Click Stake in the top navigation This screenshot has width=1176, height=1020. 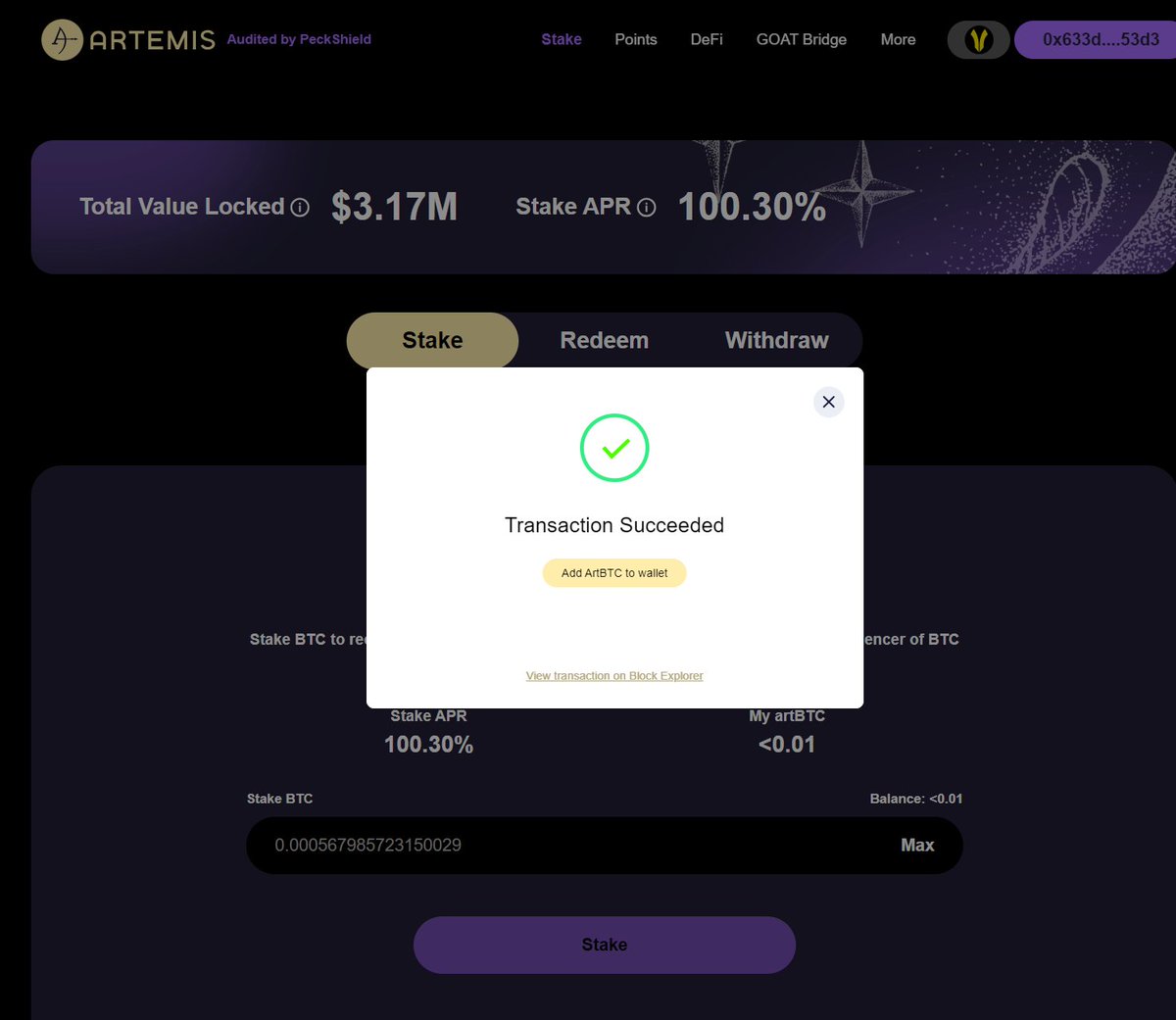[x=562, y=39]
